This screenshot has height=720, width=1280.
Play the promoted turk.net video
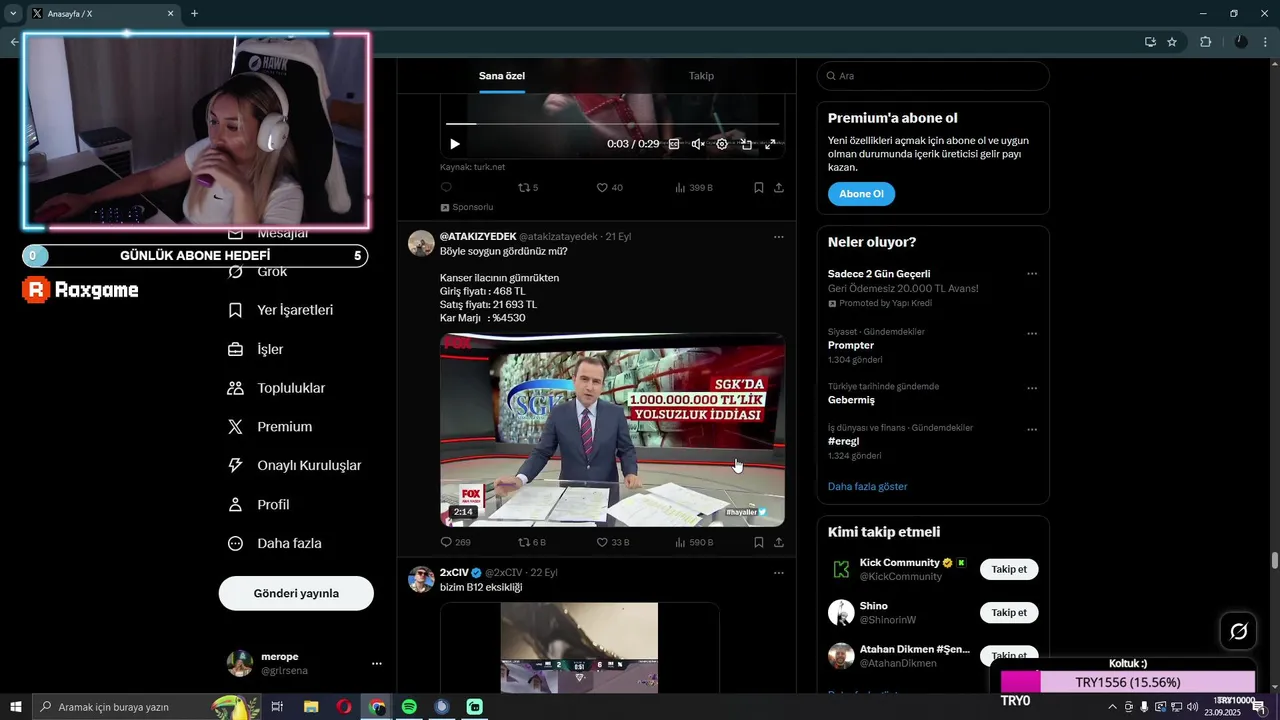tap(455, 144)
